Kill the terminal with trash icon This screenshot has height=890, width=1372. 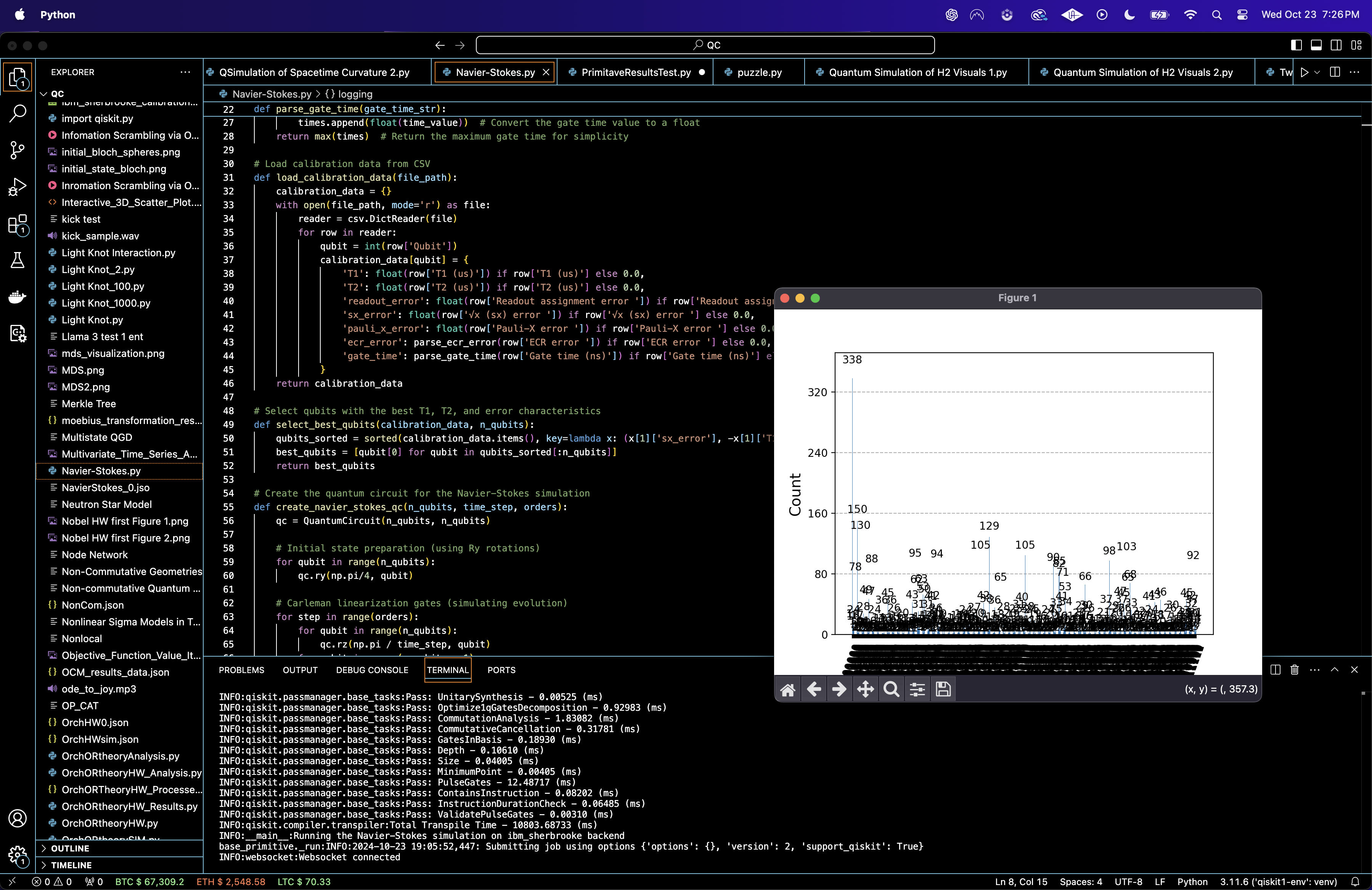coord(1295,670)
